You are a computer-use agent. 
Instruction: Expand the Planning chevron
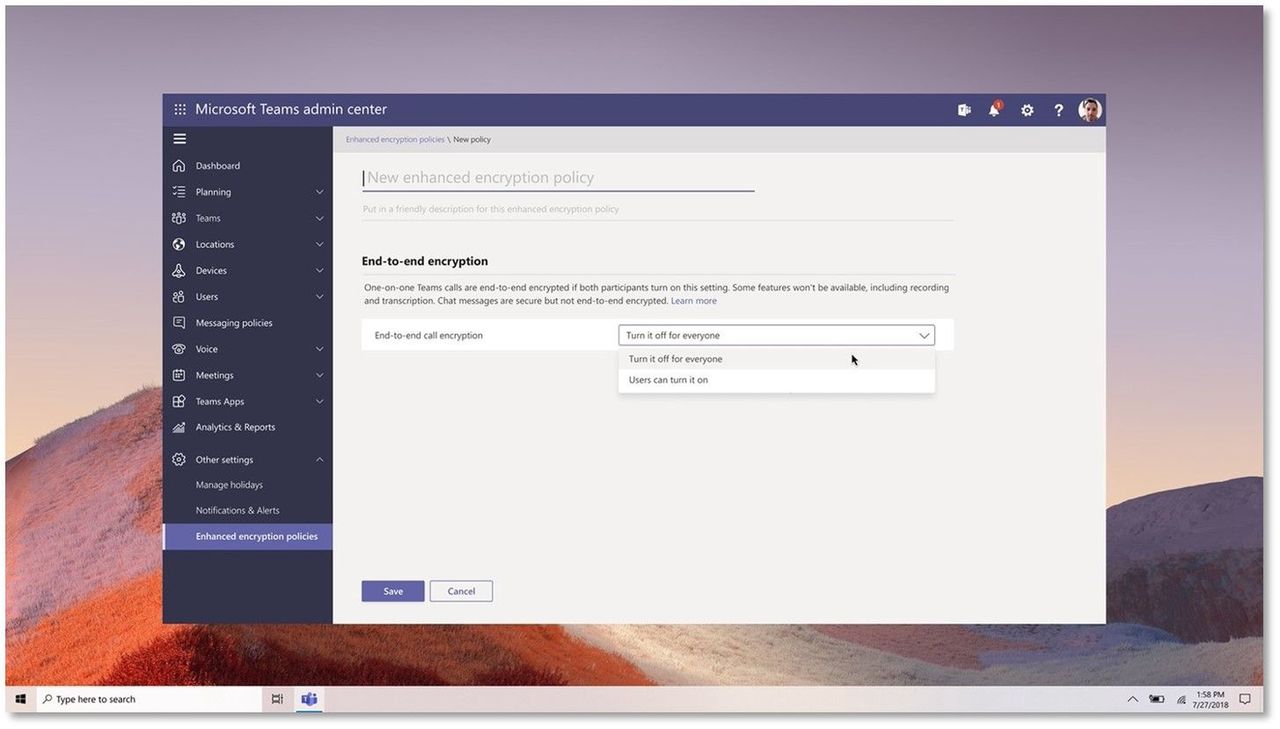[320, 192]
